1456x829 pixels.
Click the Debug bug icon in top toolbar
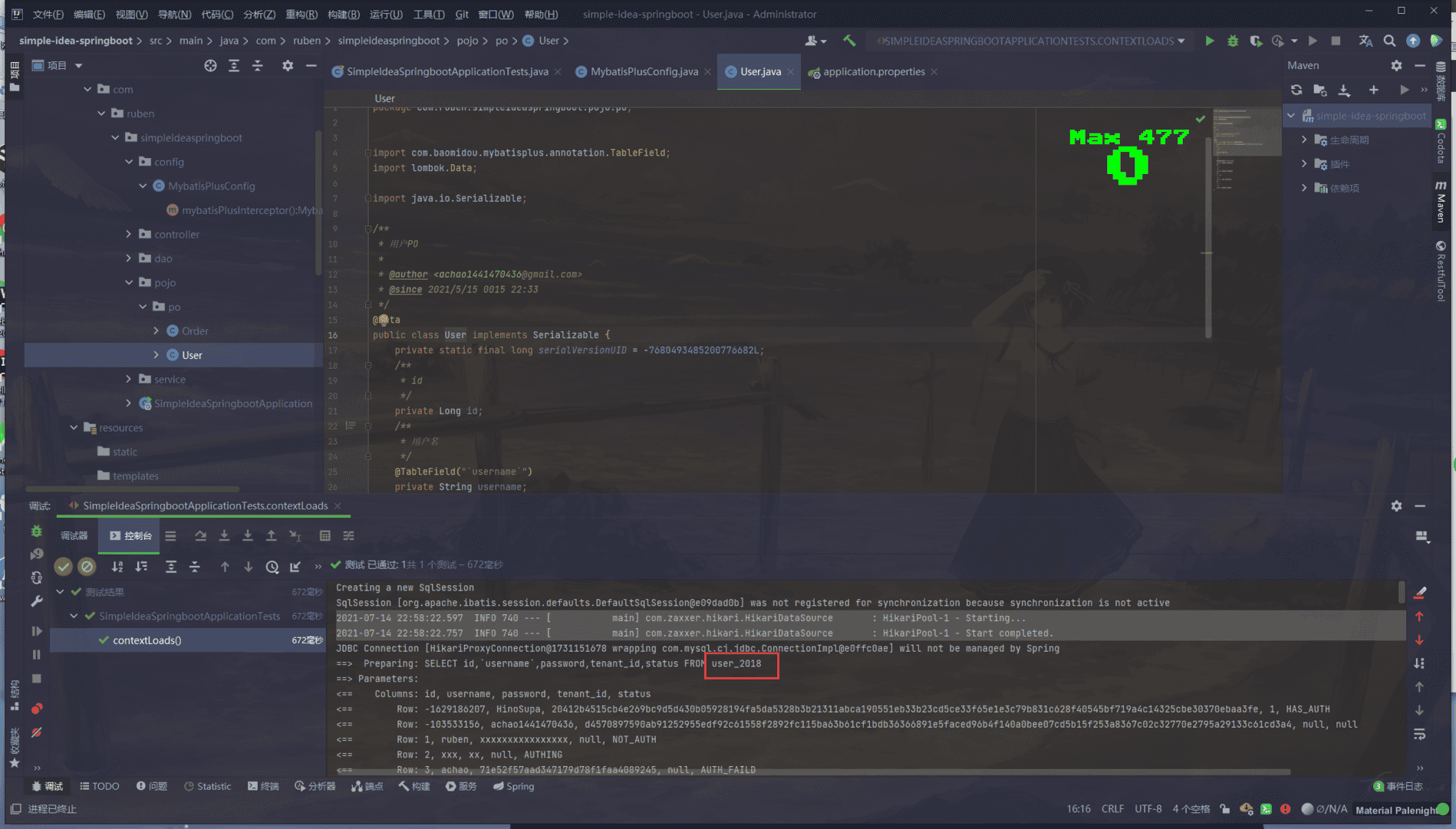(x=1232, y=41)
